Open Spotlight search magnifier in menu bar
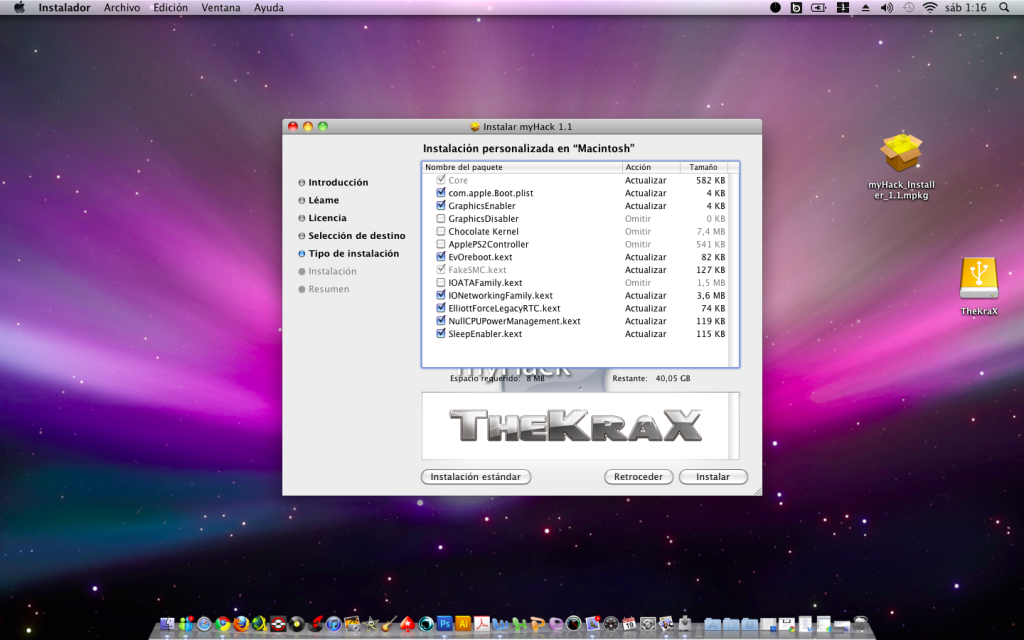This screenshot has height=640, width=1024. [x=1004, y=8]
